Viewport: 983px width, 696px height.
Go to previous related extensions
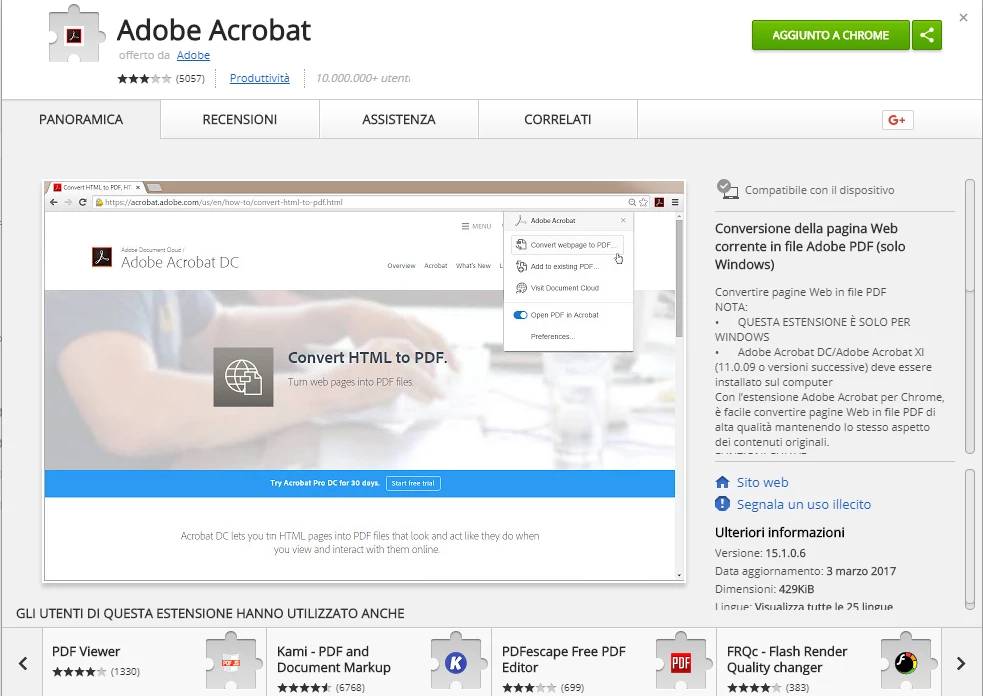click(23, 663)
